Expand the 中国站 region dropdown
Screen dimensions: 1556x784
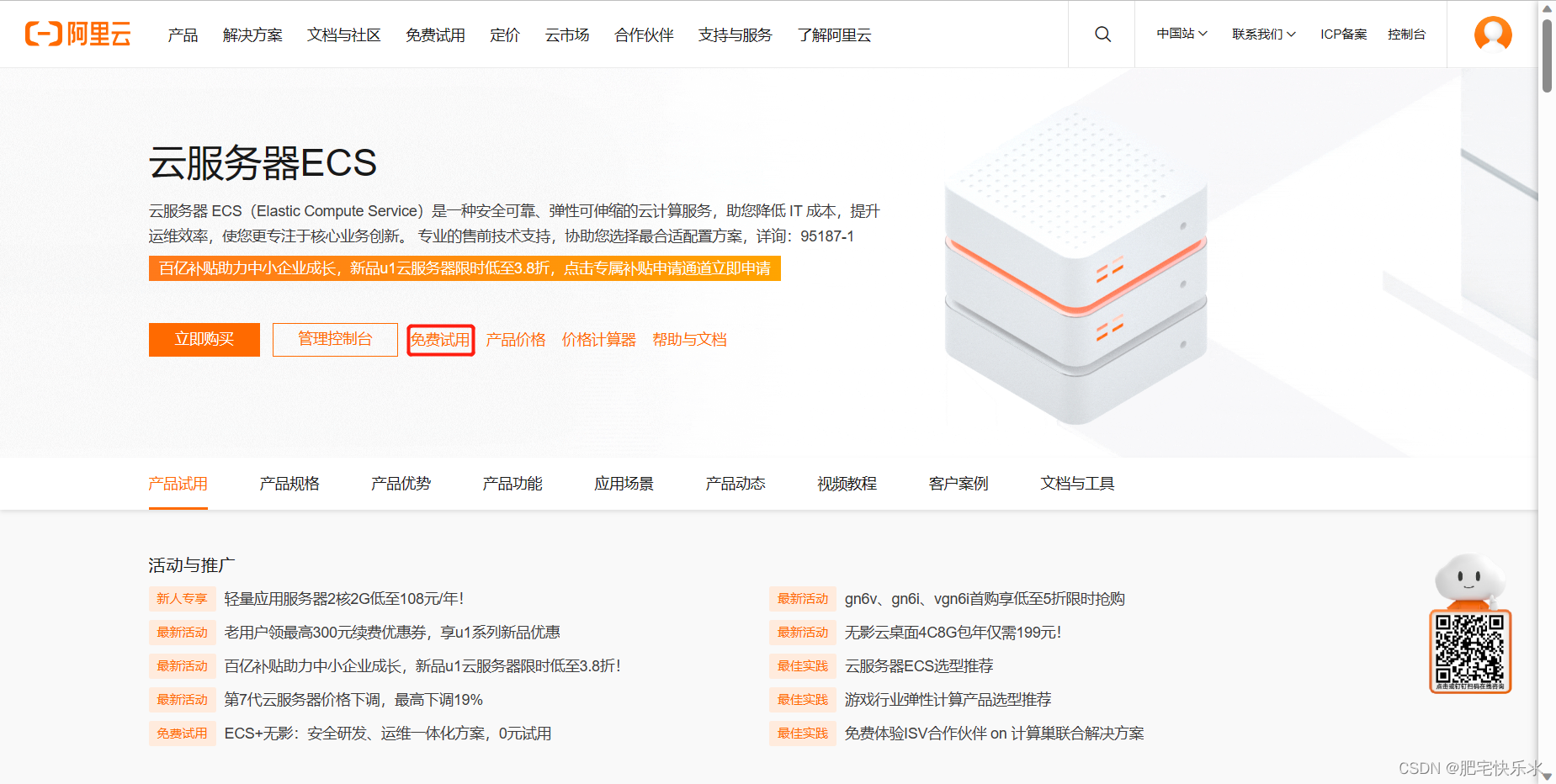click(1182, 34)
